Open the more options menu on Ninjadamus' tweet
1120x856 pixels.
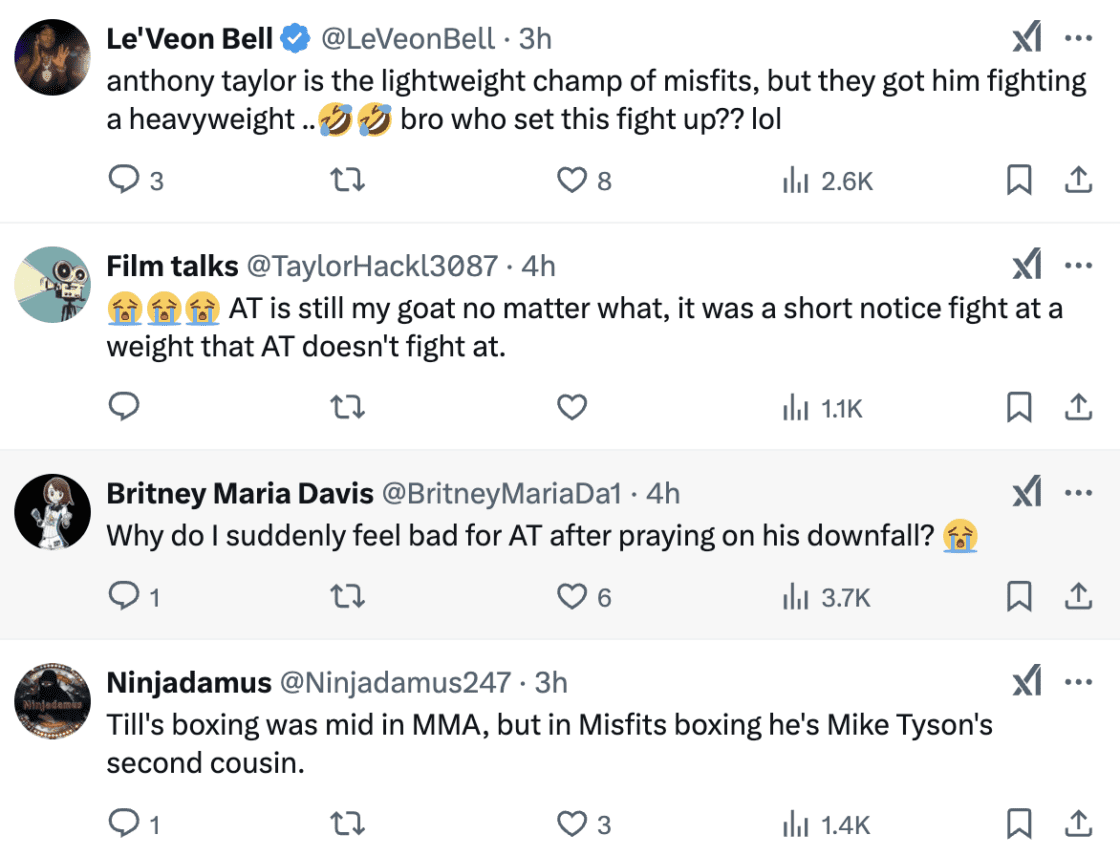pos(1078,682)
